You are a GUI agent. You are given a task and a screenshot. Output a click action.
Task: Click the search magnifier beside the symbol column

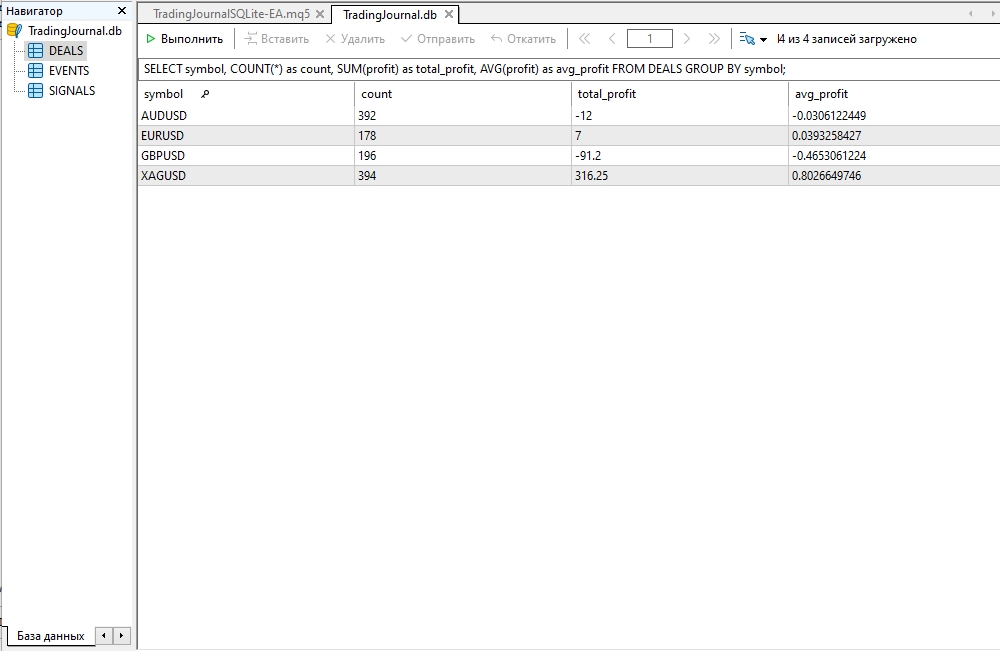(207, 93)
